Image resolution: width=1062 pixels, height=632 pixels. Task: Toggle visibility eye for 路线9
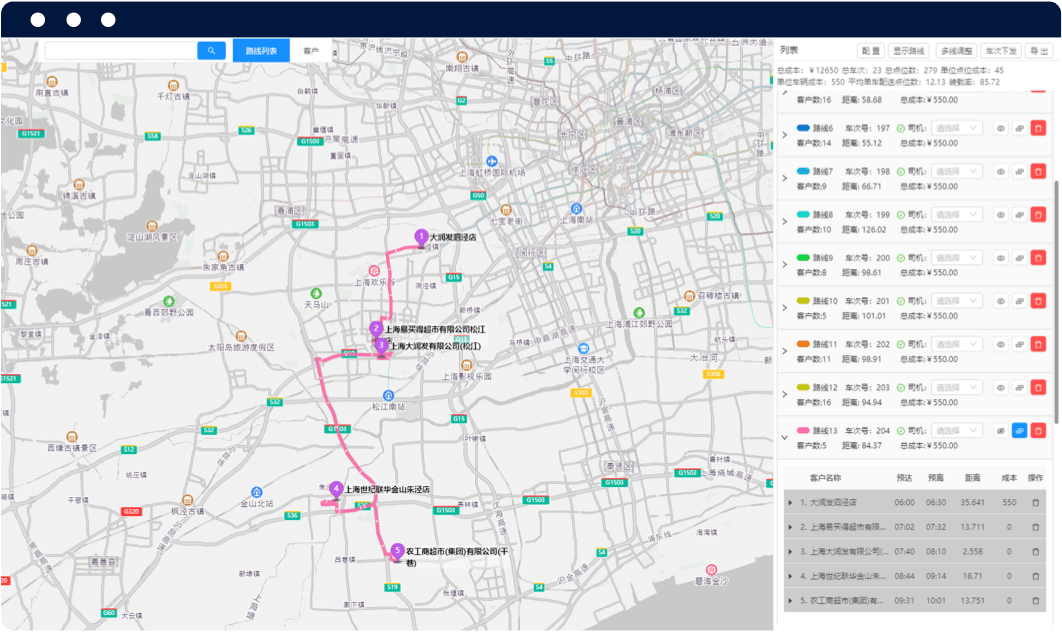[x=1000, y=258]
